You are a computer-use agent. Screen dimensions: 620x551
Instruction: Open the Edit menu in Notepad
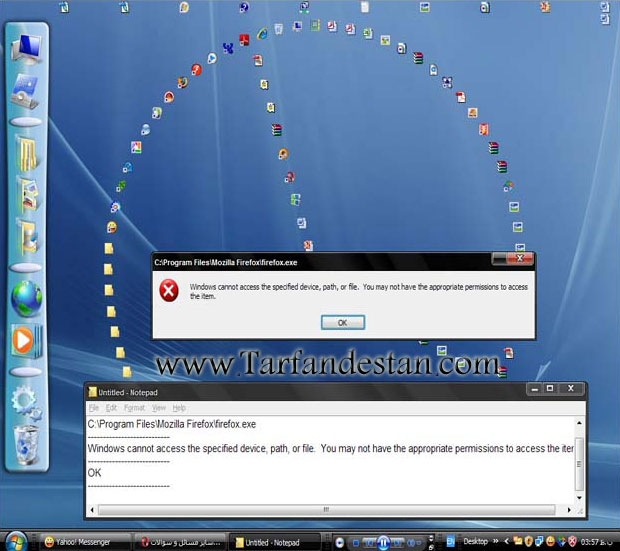coord(111,407)
